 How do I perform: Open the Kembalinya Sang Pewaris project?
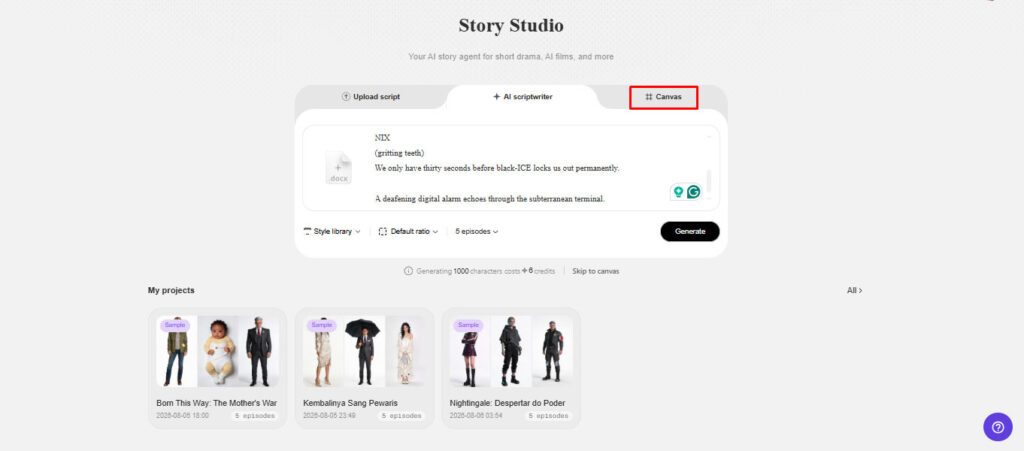(x=364, y=368)
